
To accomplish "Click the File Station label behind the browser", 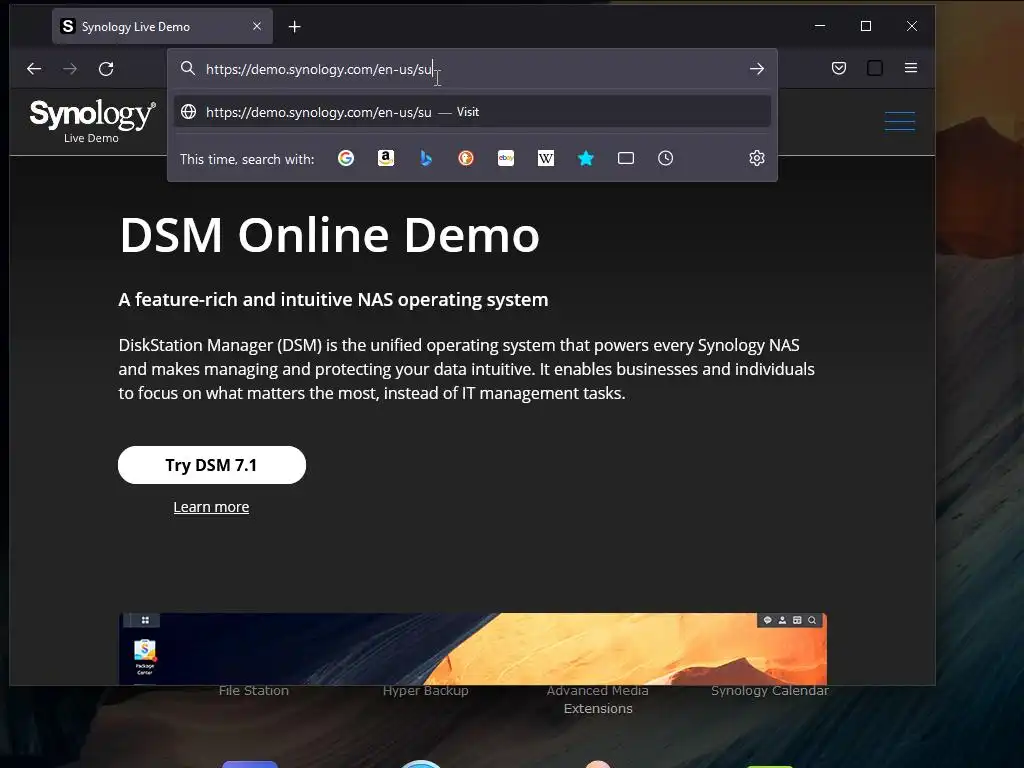I will [x=254, y=691].
